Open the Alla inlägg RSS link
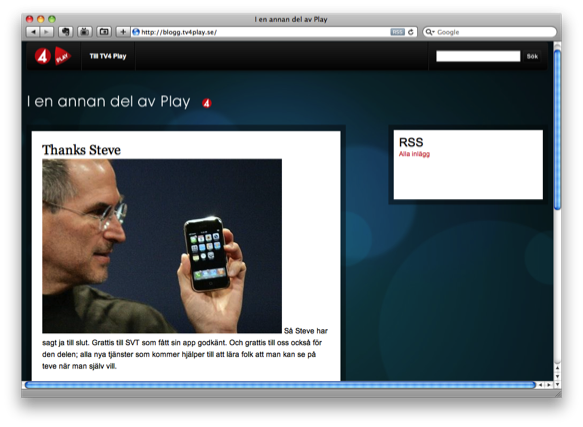583x427 pixels. point(414,154)
